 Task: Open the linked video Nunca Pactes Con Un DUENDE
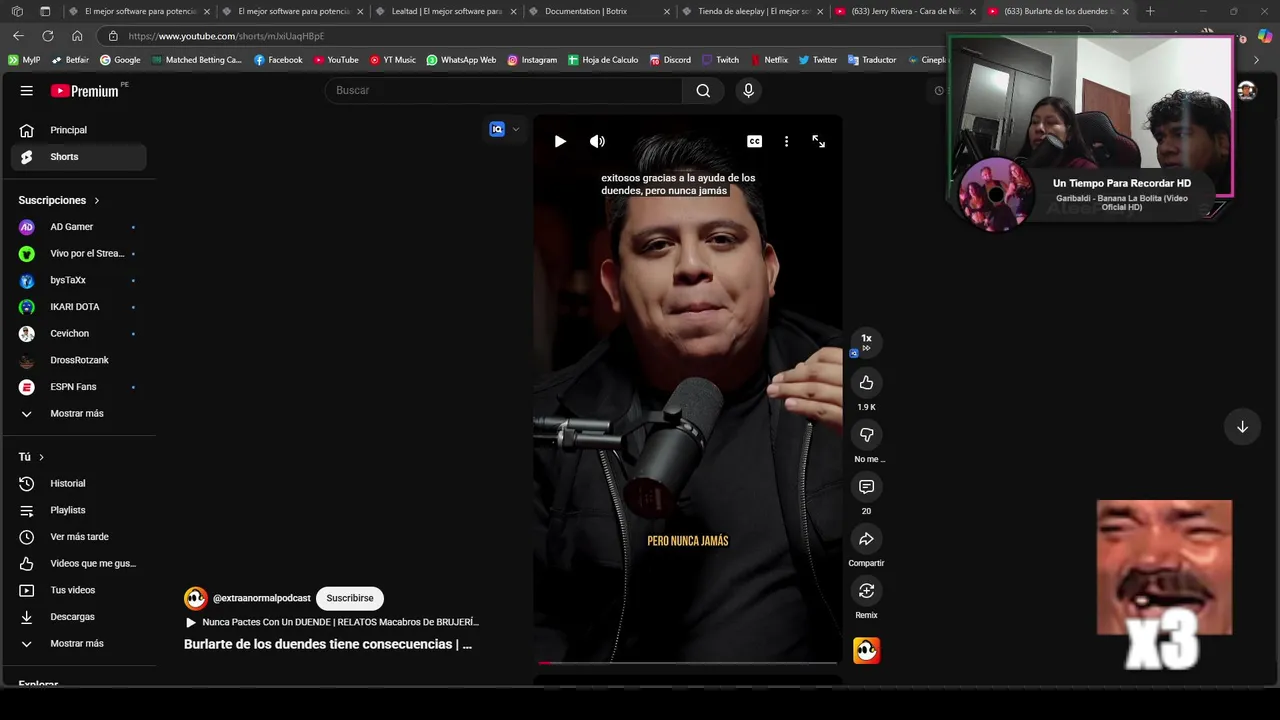[x=333, y=622]
